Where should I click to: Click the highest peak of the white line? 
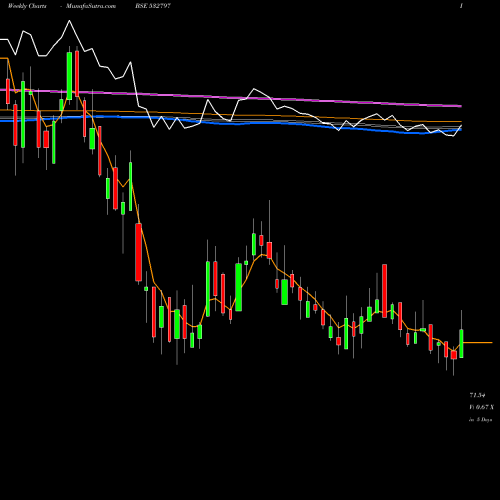(69, 21)
